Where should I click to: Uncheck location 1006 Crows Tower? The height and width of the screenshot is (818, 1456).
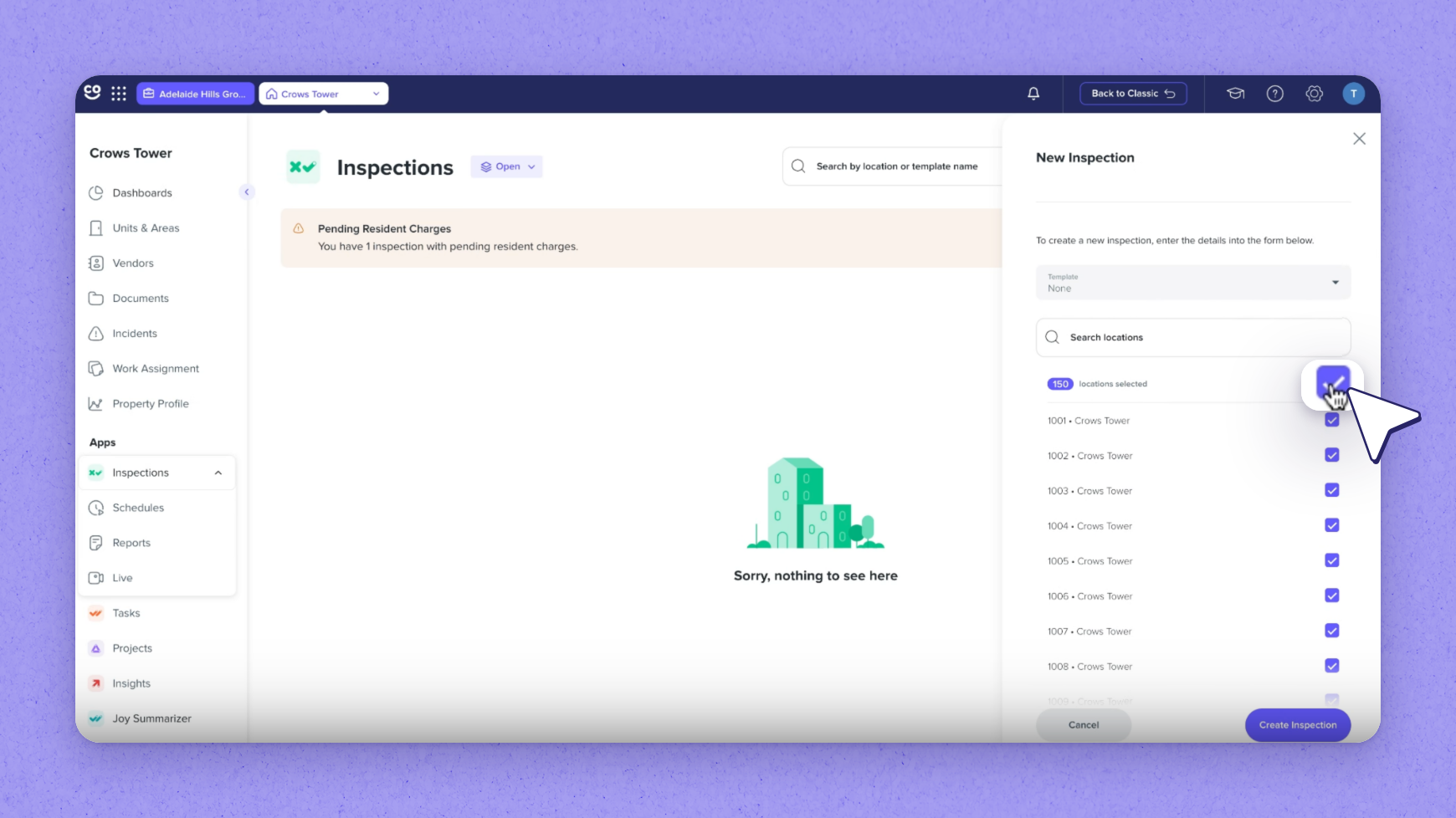pos(1331,596)
